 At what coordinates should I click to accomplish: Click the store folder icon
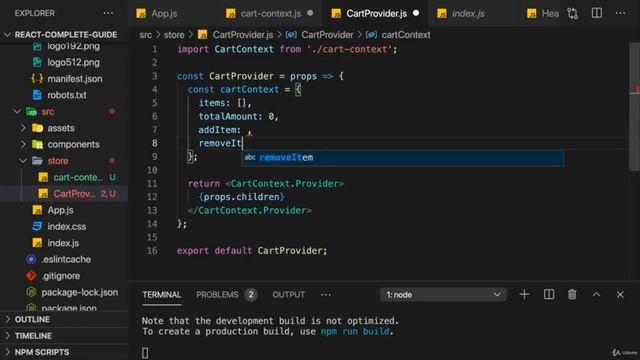click(x=37, y=161)
